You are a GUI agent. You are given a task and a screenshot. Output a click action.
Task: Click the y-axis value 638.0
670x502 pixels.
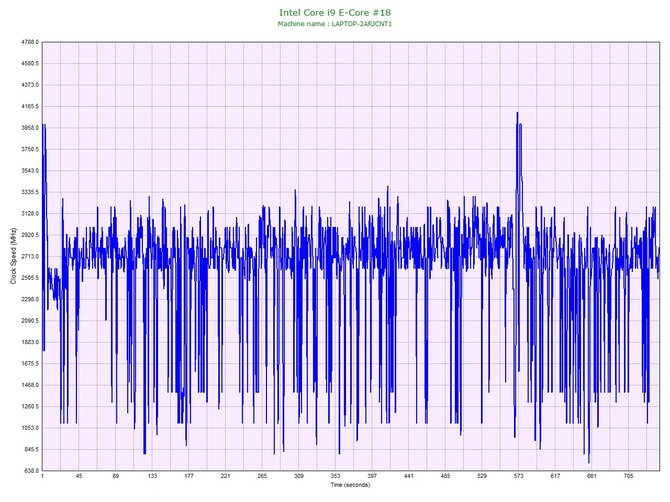(32, 471)
